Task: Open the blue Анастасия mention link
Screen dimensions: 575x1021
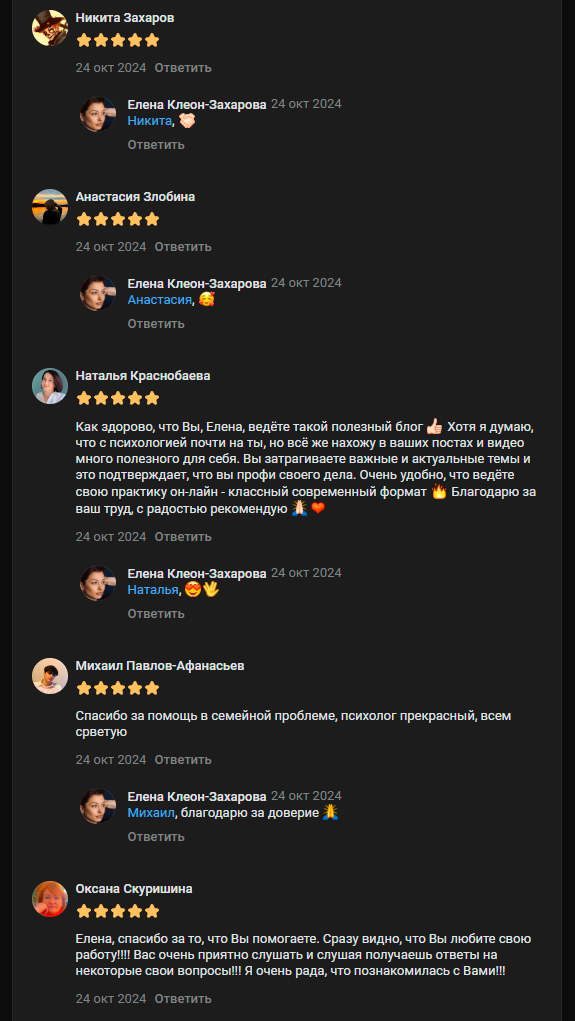Action: coord(160,300)
